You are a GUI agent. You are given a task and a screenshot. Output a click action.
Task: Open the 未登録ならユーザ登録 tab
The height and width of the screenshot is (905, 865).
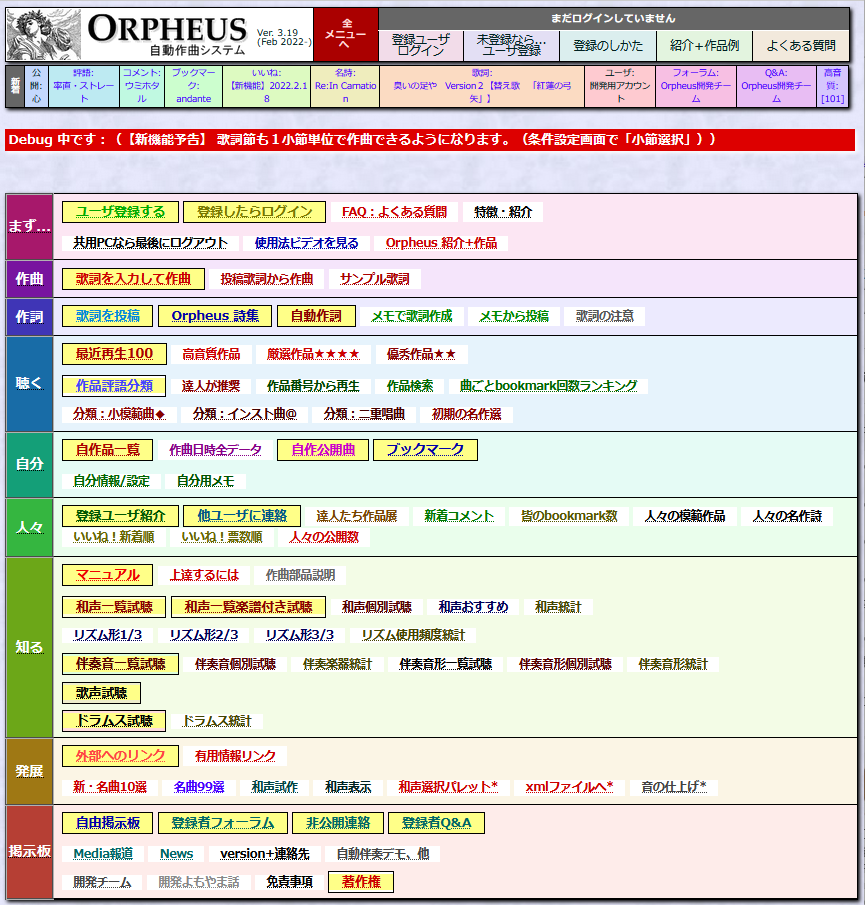click(x=511, y=45)
